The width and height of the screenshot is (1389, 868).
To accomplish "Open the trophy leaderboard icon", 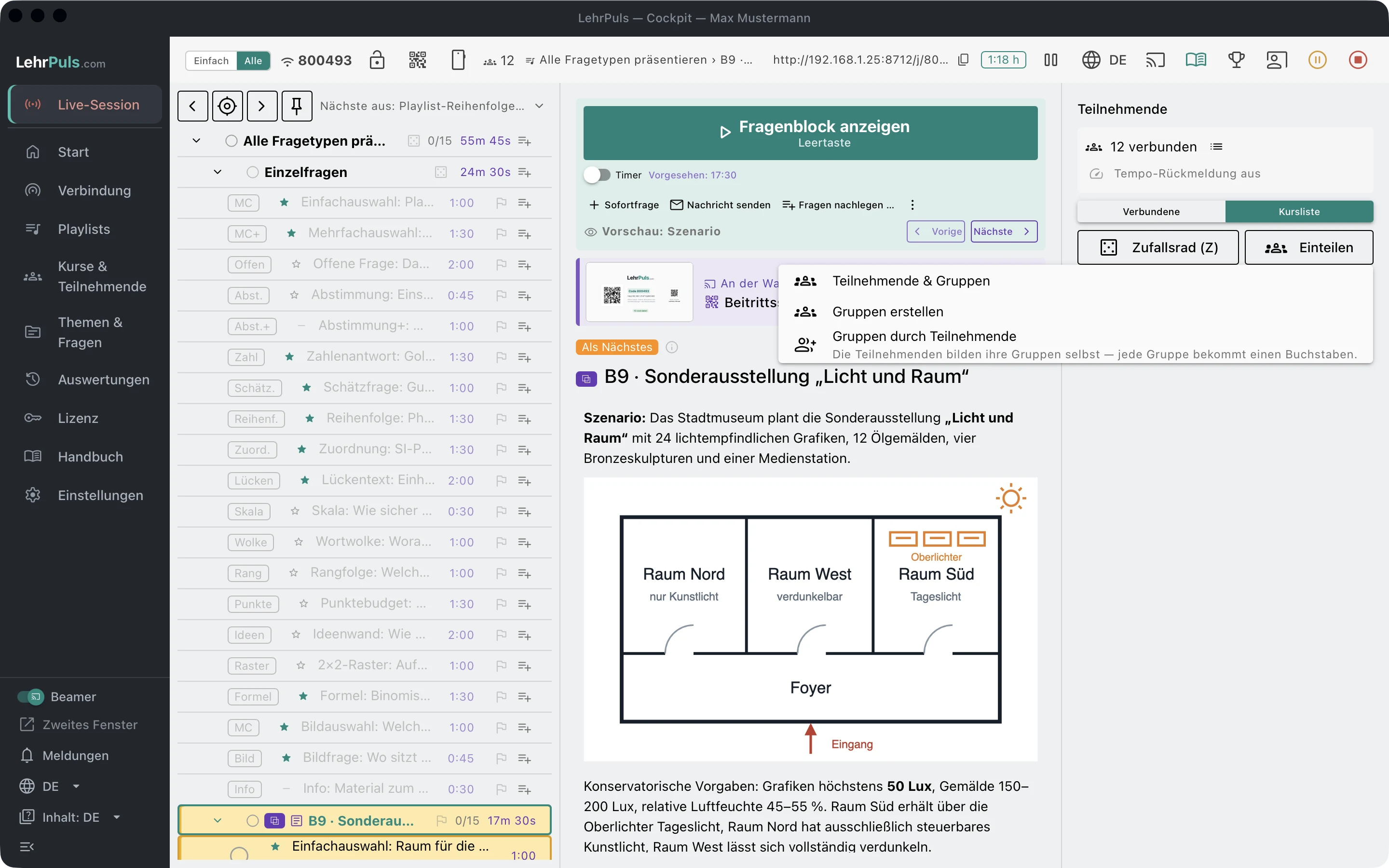I will coord(1236,60).
